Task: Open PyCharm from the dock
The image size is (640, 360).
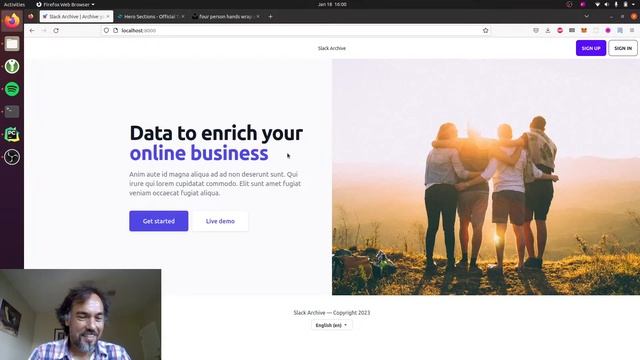Action: (x=12, y=134)
